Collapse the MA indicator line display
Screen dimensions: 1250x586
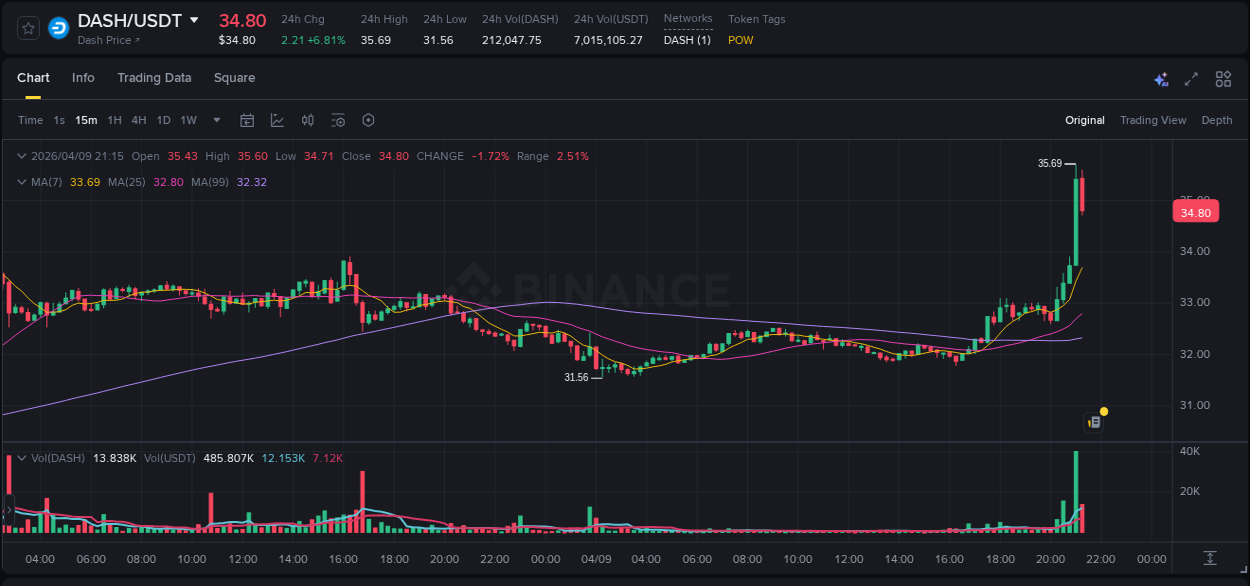20,182
